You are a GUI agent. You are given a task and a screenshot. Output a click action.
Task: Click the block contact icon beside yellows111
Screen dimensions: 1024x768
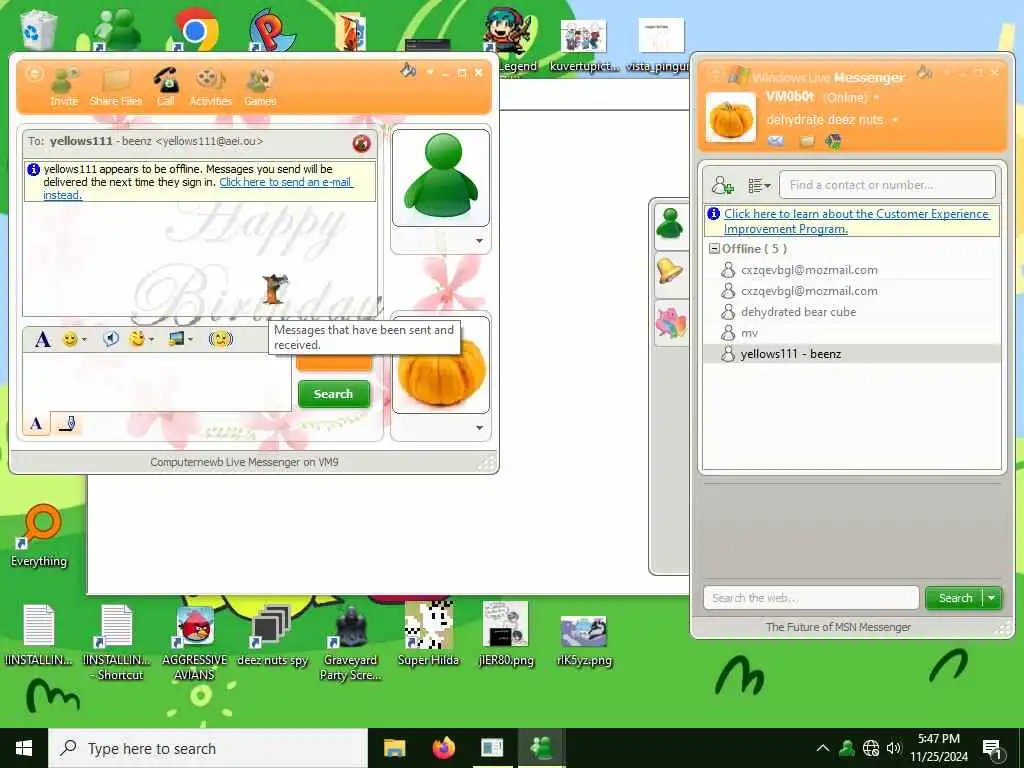361,143
